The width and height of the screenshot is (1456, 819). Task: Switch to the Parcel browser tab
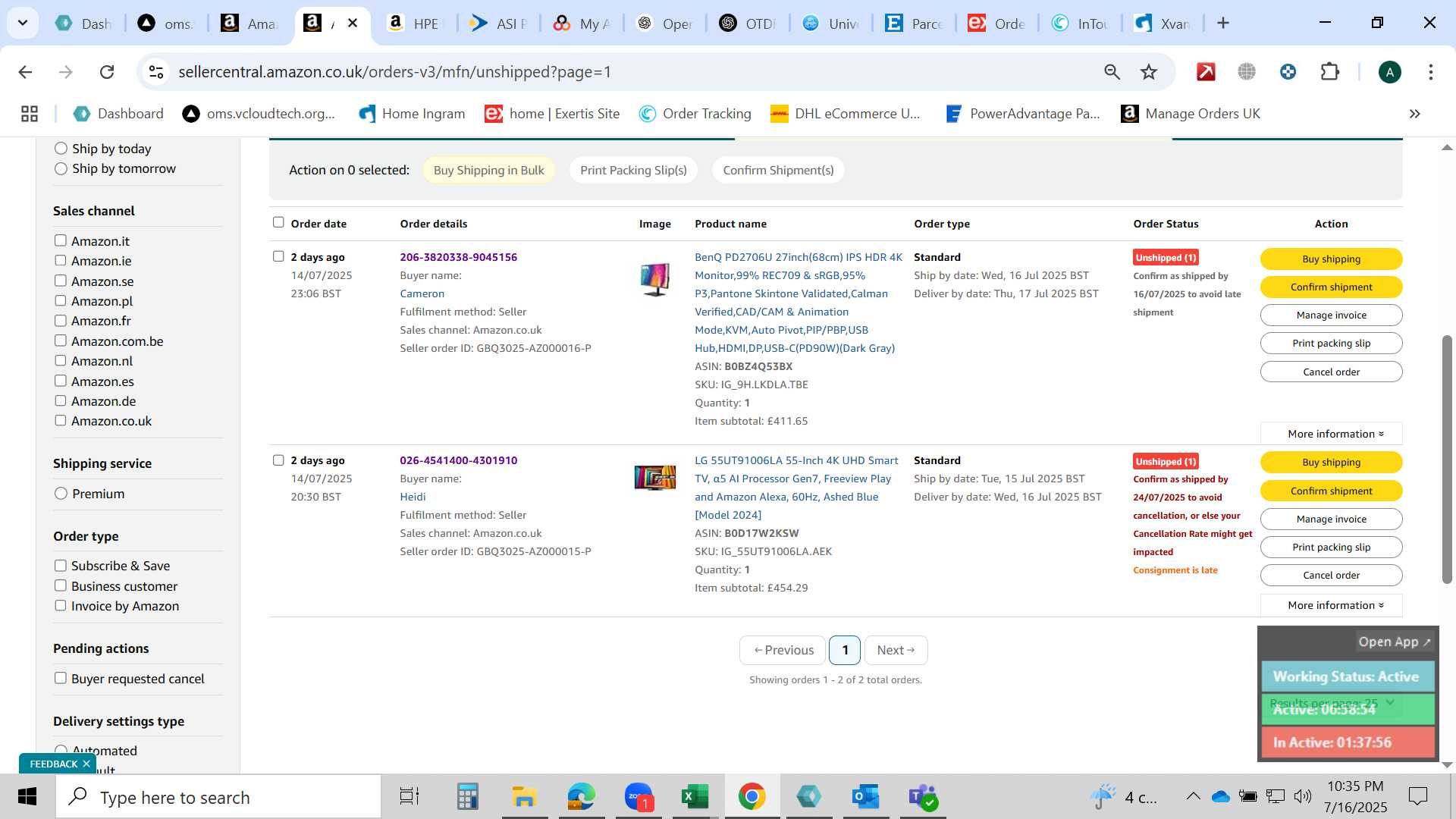(x=915, y=24)
